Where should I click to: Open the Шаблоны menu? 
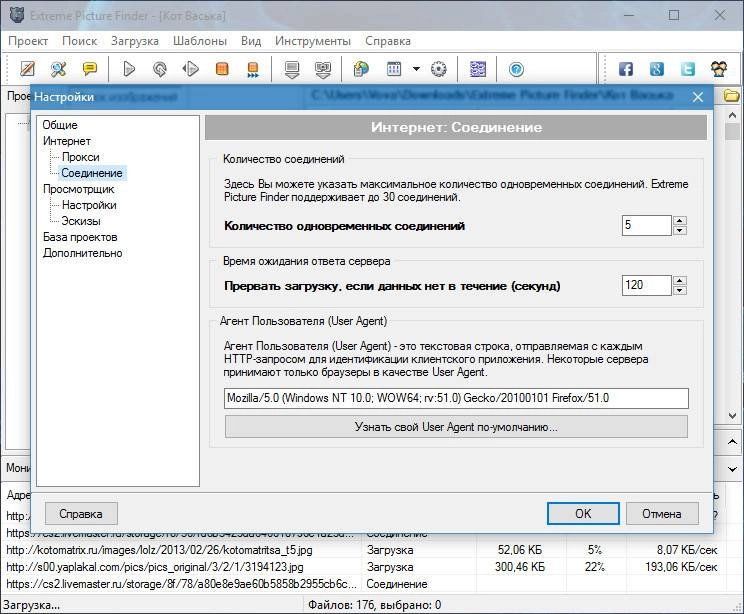[200, 41]
